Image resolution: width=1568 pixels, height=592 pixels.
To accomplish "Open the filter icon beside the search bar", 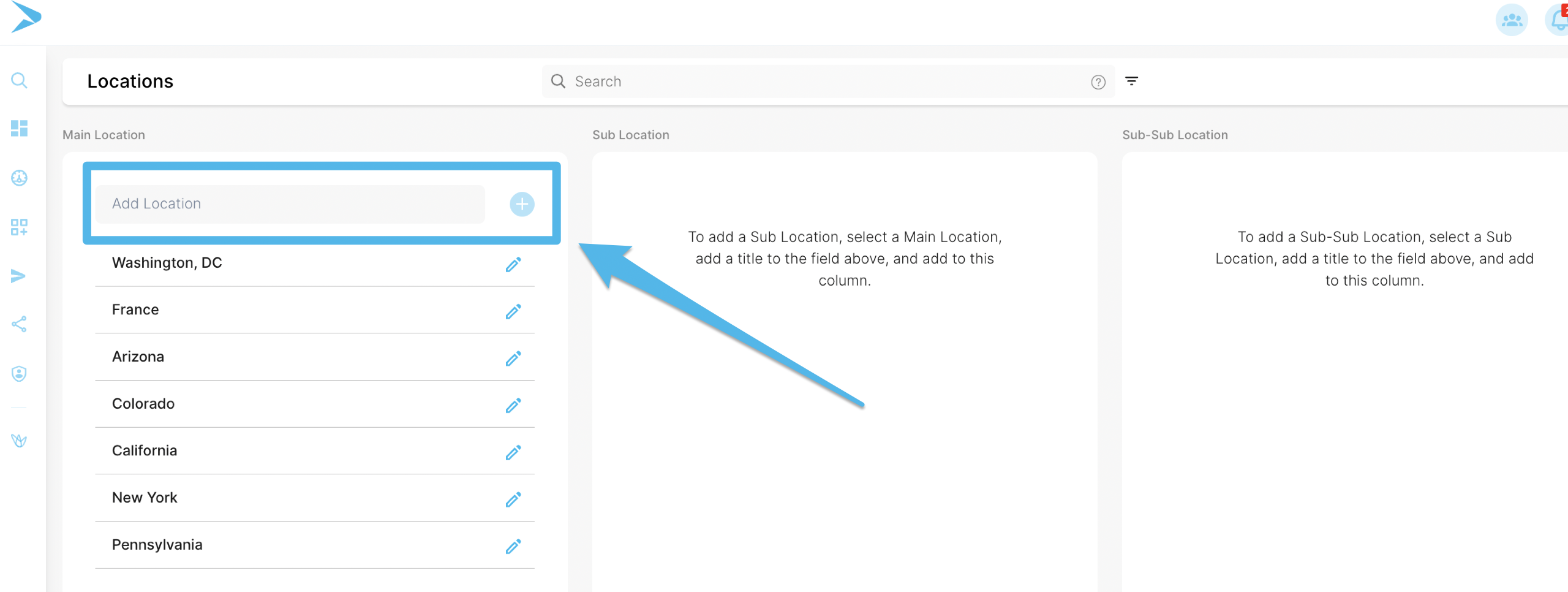I will pos(1131,81).
